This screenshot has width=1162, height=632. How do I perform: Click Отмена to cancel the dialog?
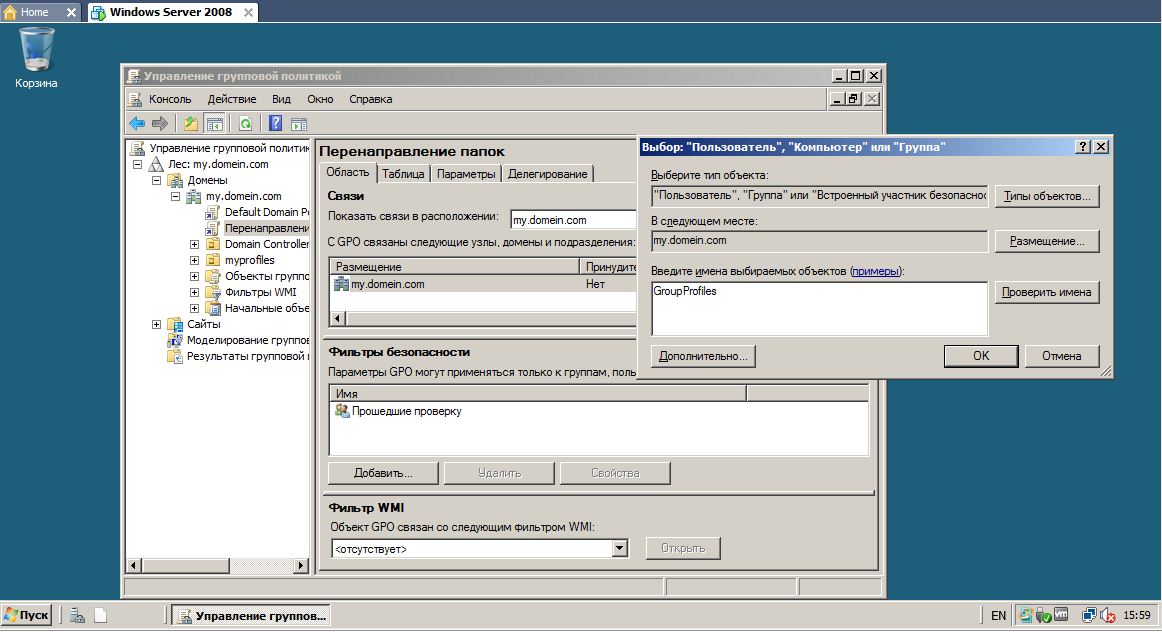pos(1061,356)
